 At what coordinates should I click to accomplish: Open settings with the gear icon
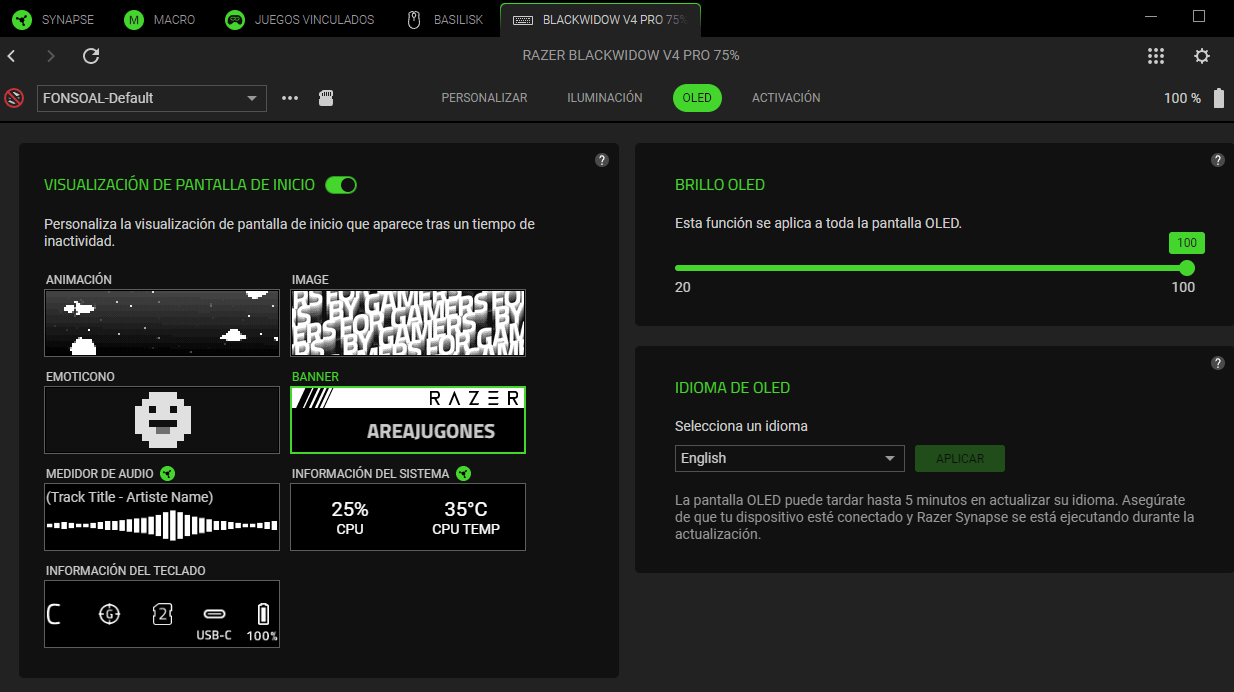click(x=1202, y=56)
